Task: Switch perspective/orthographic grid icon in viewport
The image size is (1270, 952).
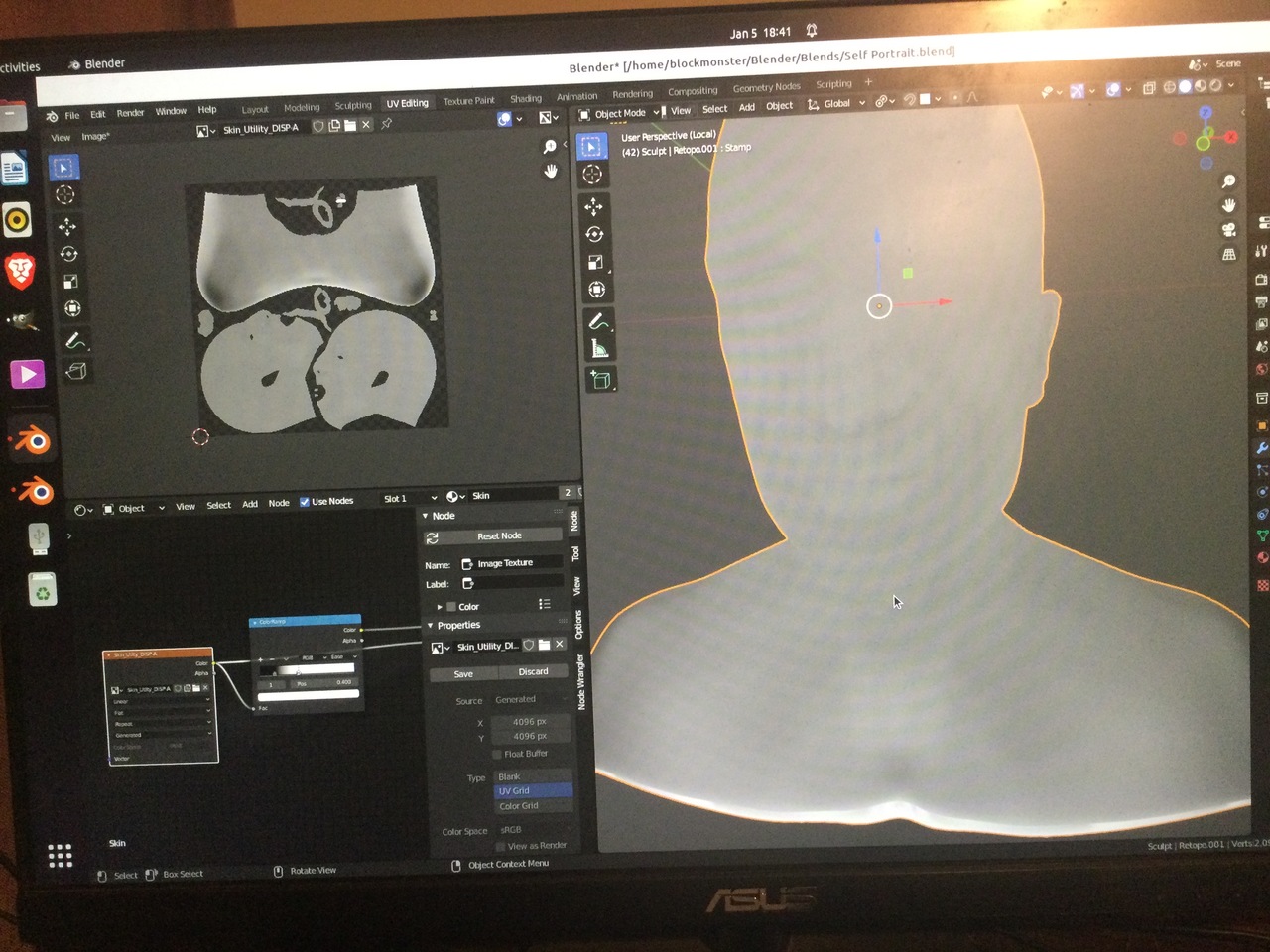Action: [x=1229, y=255]
